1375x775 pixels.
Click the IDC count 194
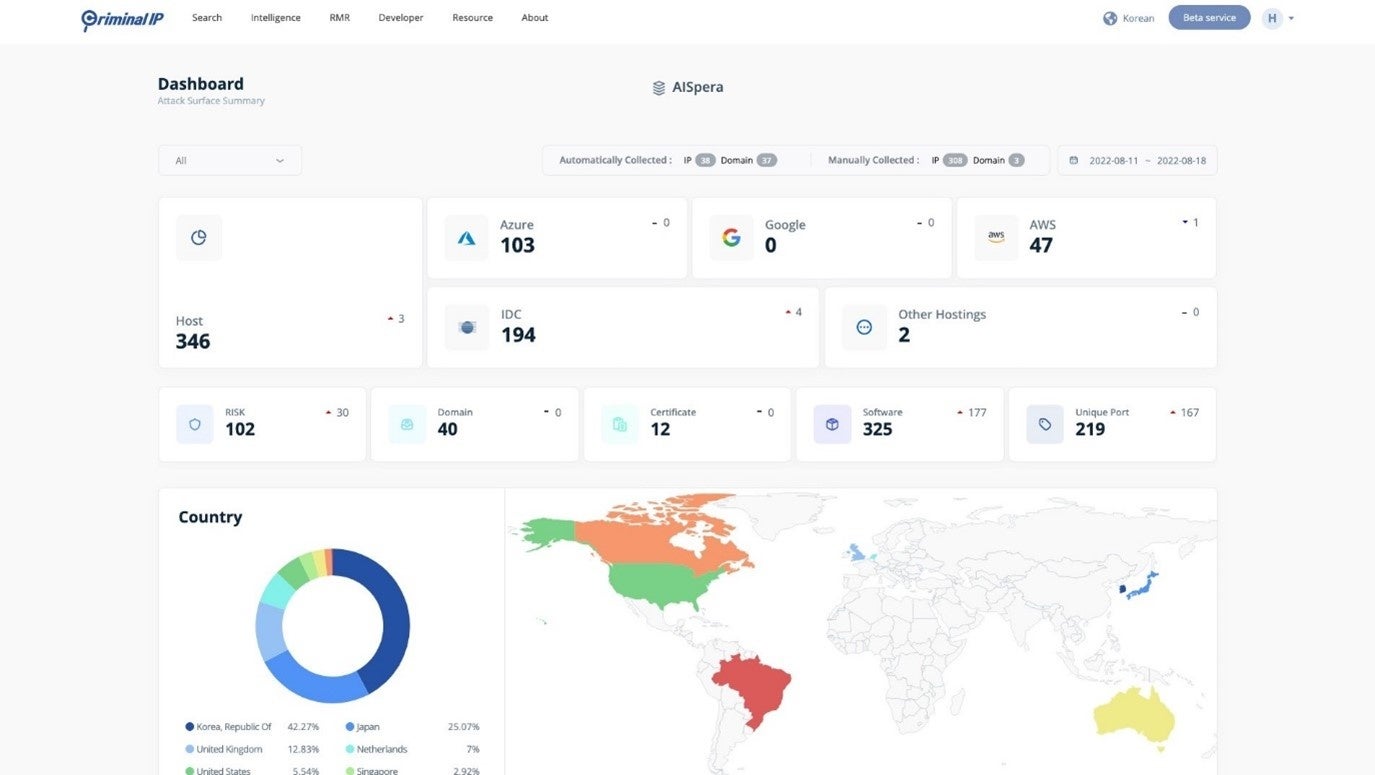pyautogui.click(x=518, y=335)
